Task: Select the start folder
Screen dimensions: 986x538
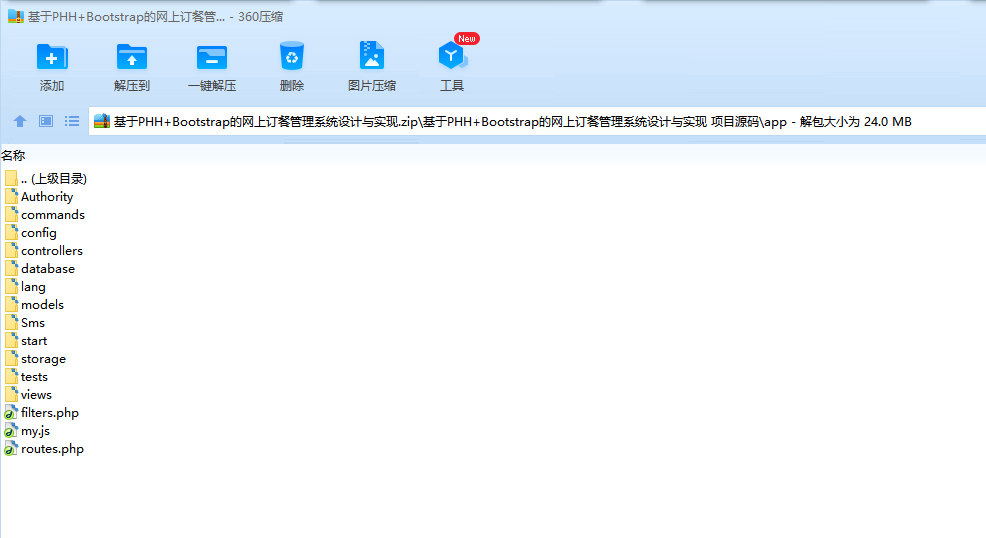Action: click(34, 341)
